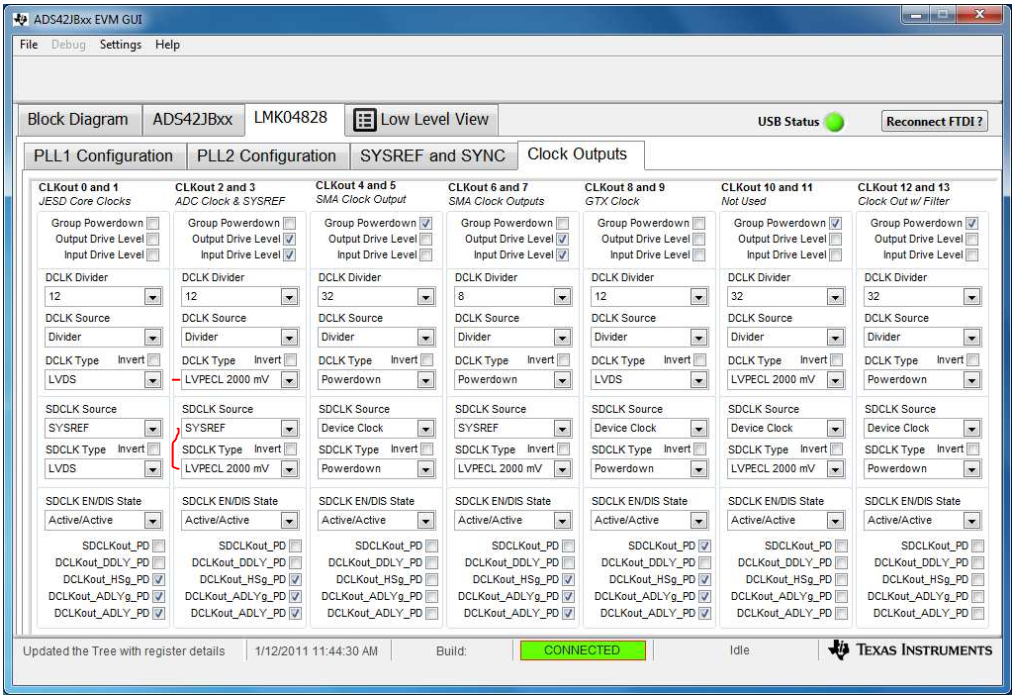1012x699 pixels.
Task: Toggle DCLKout_ADLYg_PD for CLKout 2 and 3
Action: click(295, 596)
